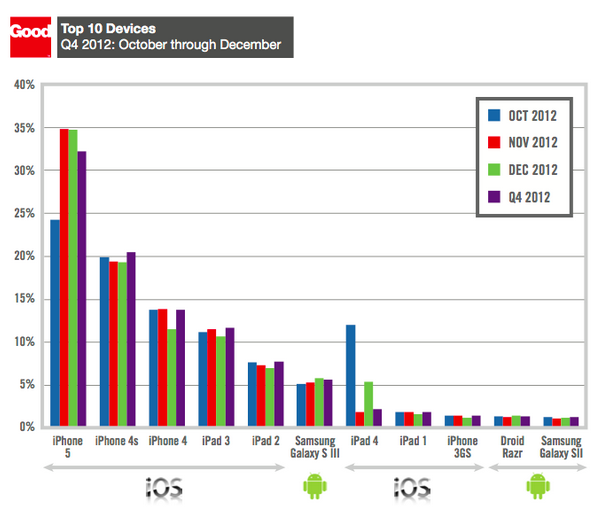The height and width of the screenshot is (507, 597).
Task: Click the 'iPhone 3GS' axis label
Action: (x=463, y=447)
